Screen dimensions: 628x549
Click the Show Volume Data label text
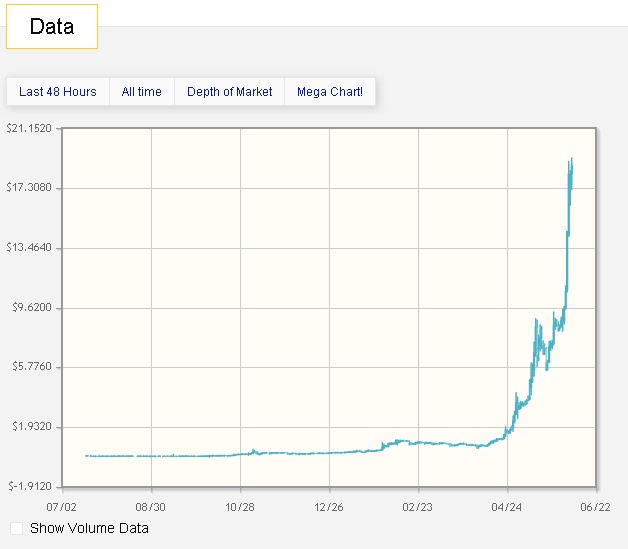point(89,528)
